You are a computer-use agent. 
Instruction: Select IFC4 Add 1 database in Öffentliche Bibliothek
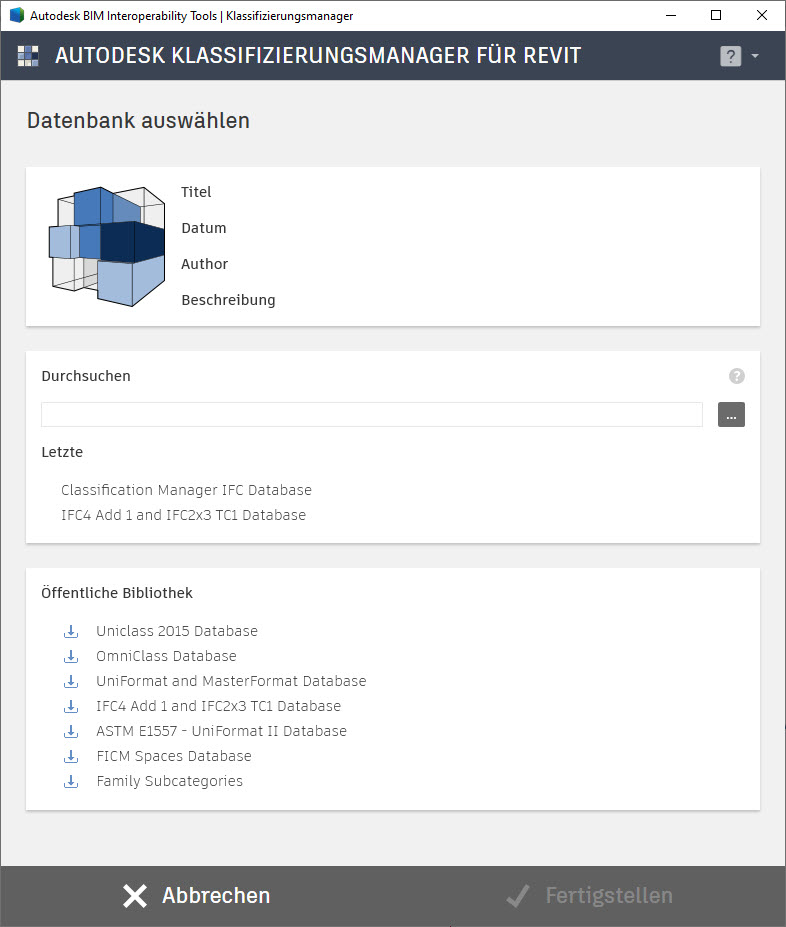(x=219, y=706)
